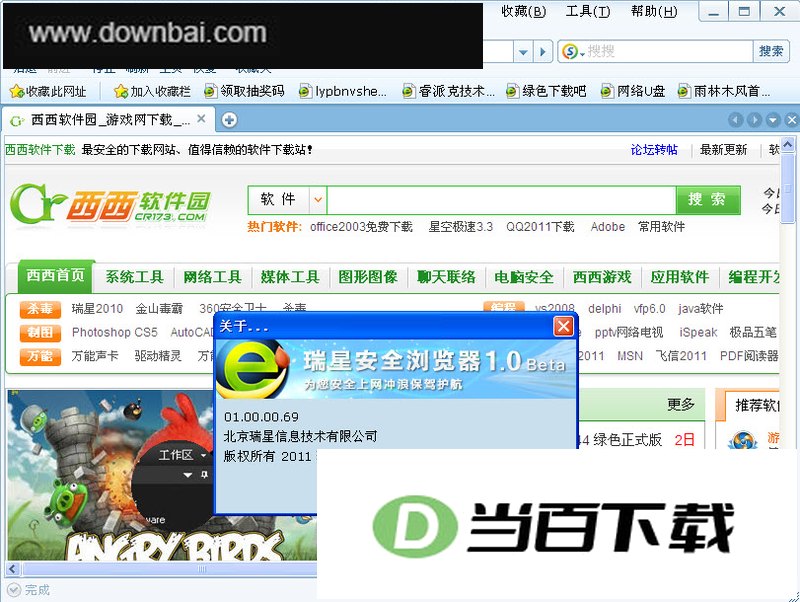Select the 媒体工具 nav tab

(x=290, y=277)
